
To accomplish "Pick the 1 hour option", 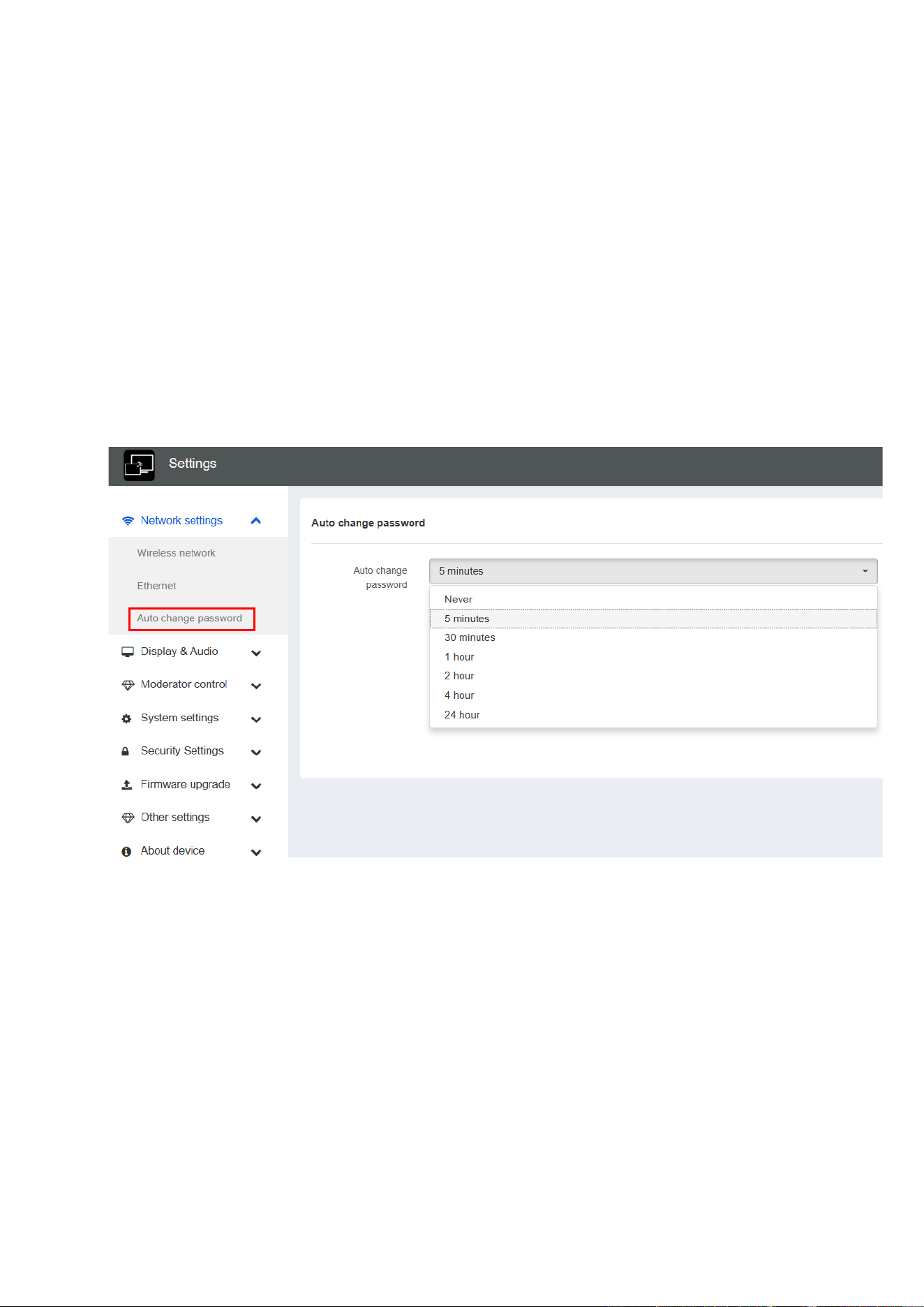I will click(x=653, y=657).
